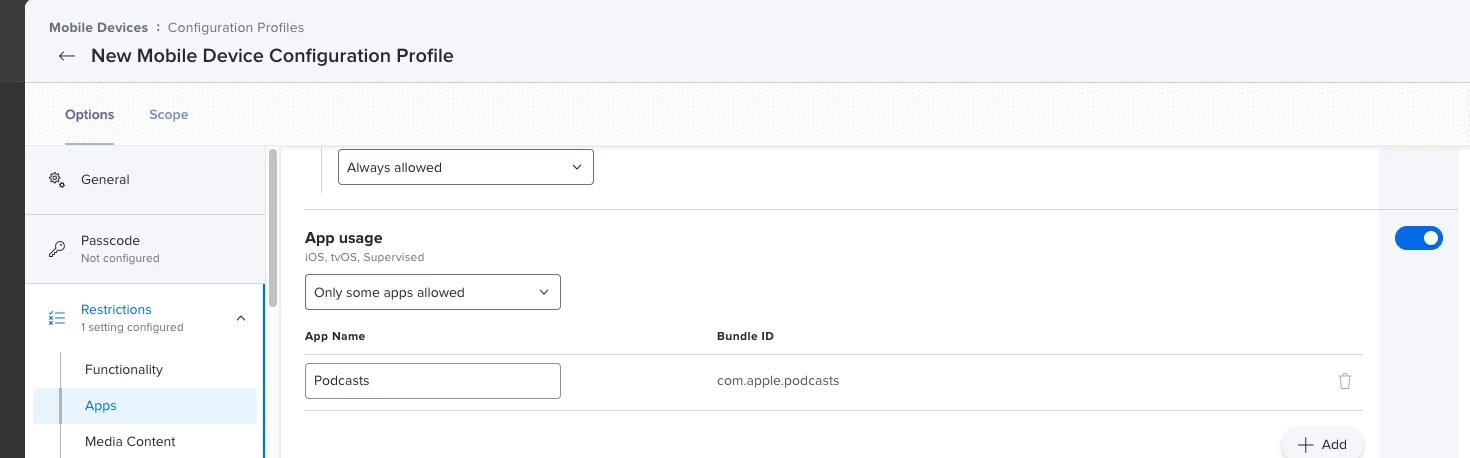
Task: Open the Only some apps allowed dropdown
Action: click(433, 292)
